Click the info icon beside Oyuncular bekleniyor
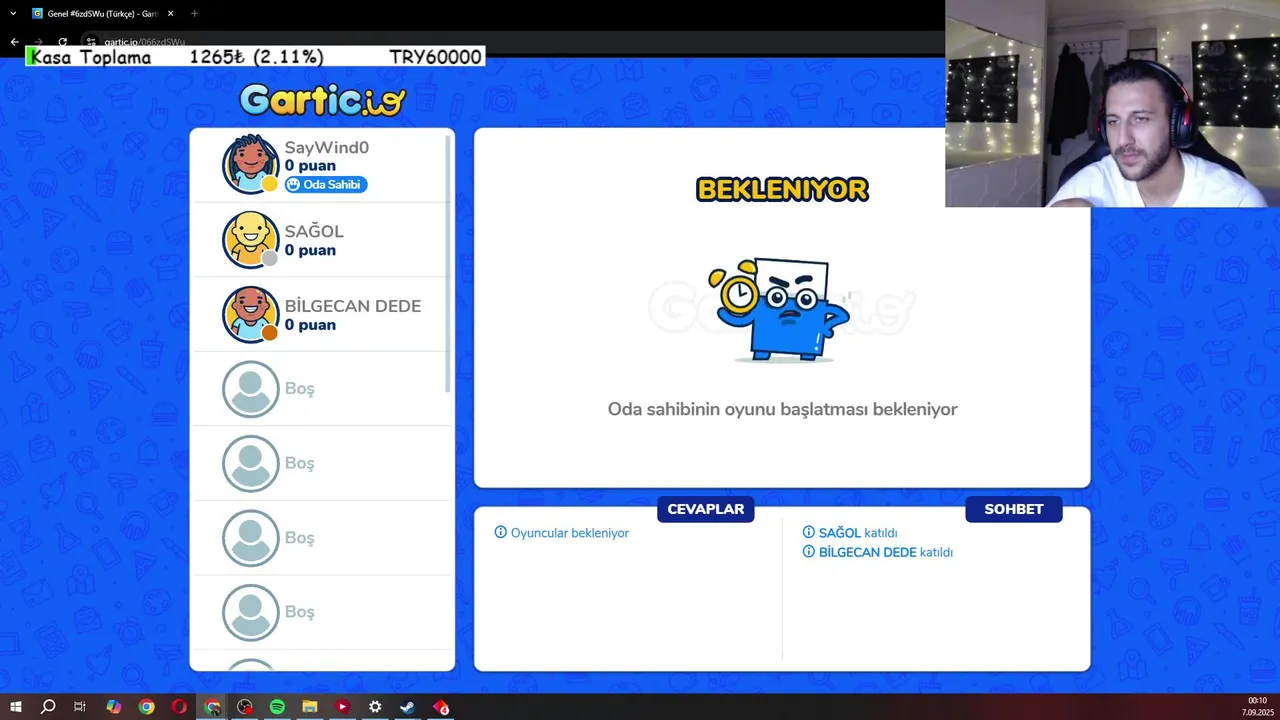1280x720 pixels. 501,532
